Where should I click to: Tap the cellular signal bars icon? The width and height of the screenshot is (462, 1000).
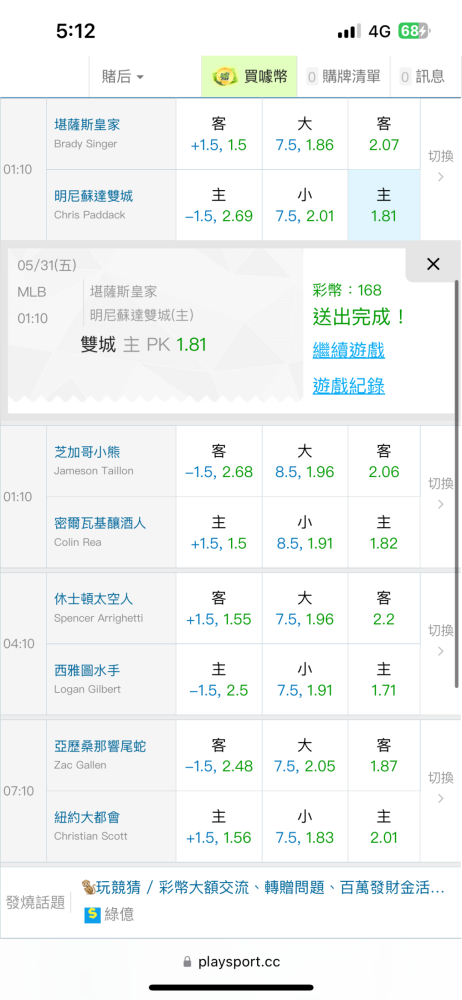(x=349, y=31)
